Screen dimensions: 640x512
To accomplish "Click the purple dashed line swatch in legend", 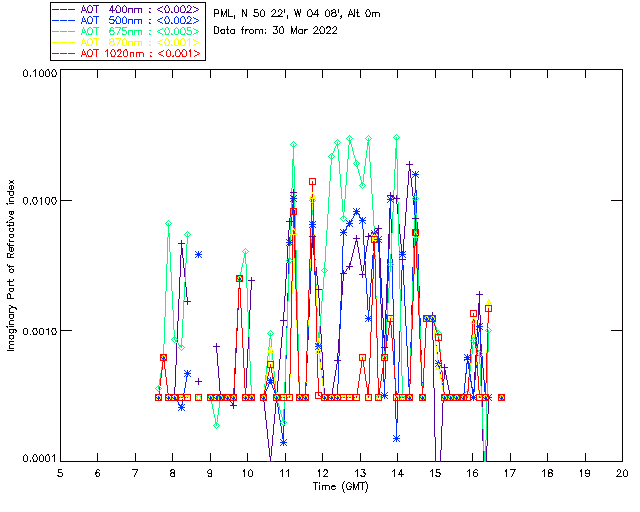I will coord(64,9).
